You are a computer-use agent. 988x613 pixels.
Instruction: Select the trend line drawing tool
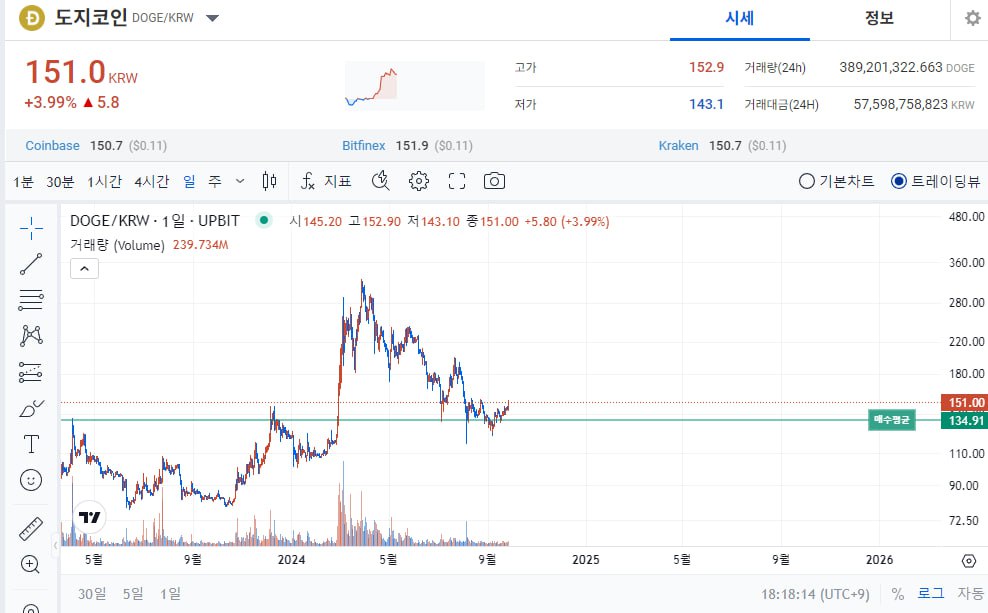(31, 264)
